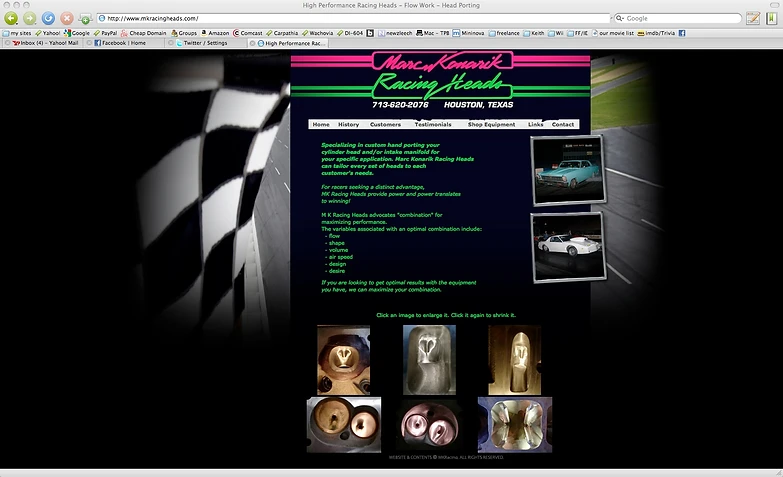Enlarge the top-middle silver port thumbnail
The image size is (783, 477).
coord(429,360)
